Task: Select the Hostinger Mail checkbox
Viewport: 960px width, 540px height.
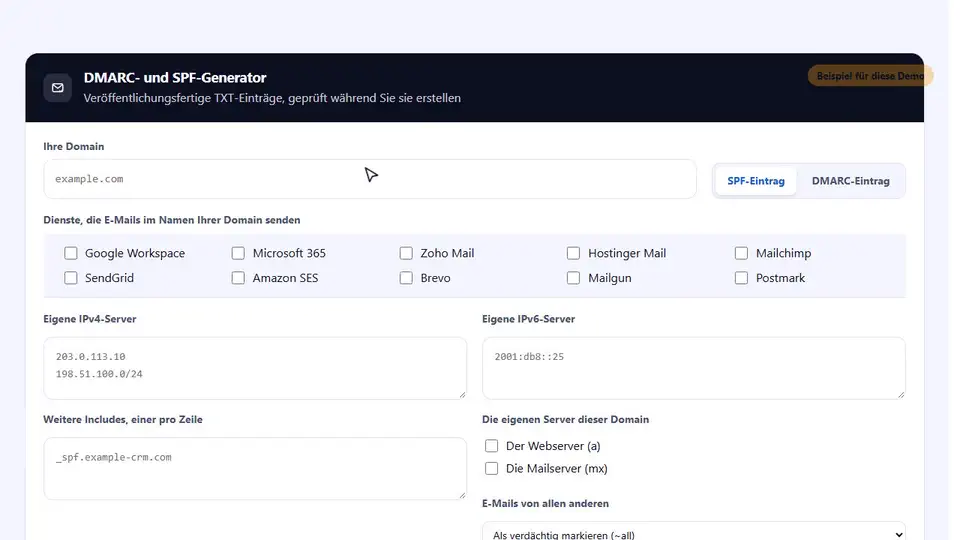Action: point(573,253)
